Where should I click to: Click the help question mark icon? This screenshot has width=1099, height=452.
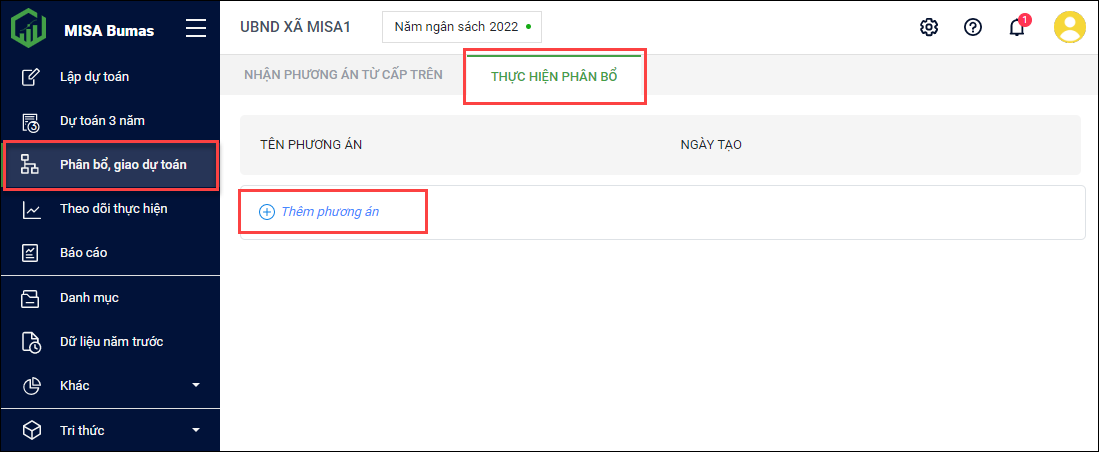972,27
